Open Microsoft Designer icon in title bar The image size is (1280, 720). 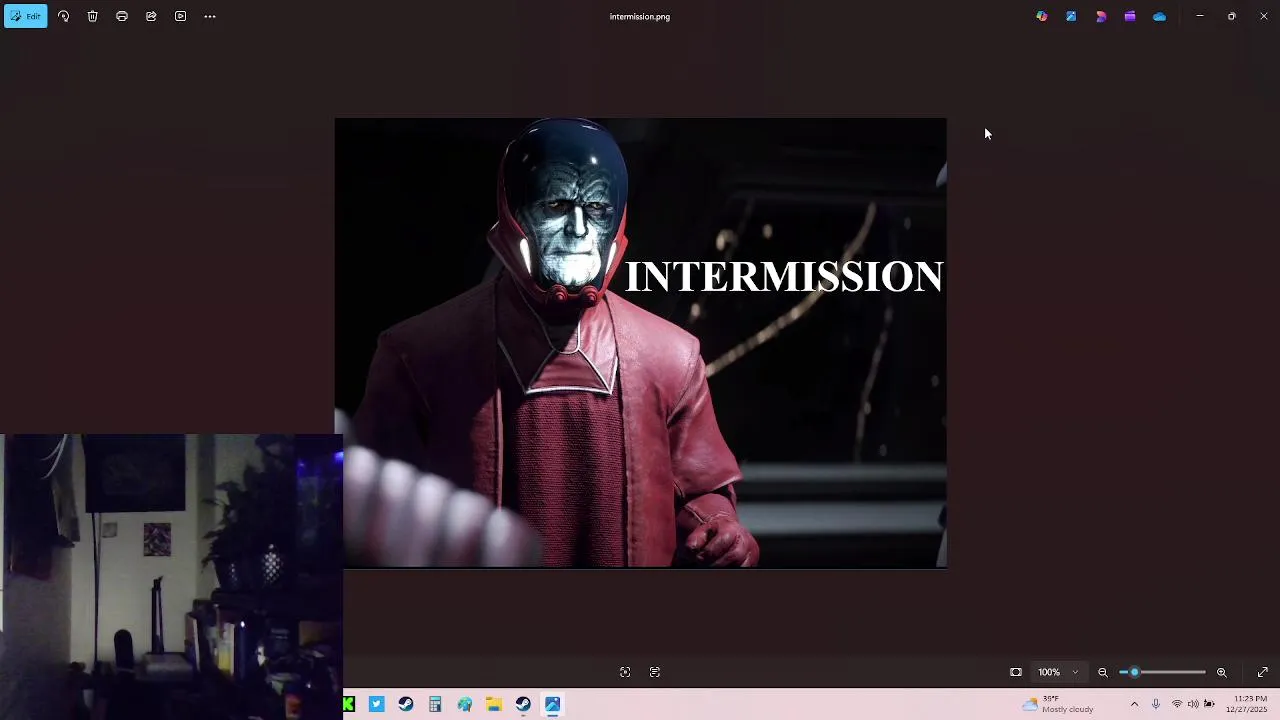(x=1042, y=16)
